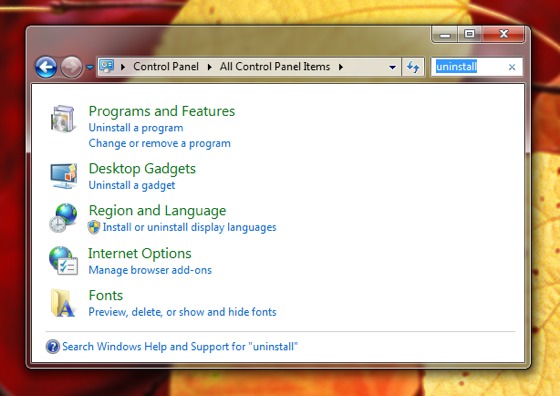Close the Control Panel window
Viewport: 560px width, 396px height.
pyautogui.click(x=504, y=34)
